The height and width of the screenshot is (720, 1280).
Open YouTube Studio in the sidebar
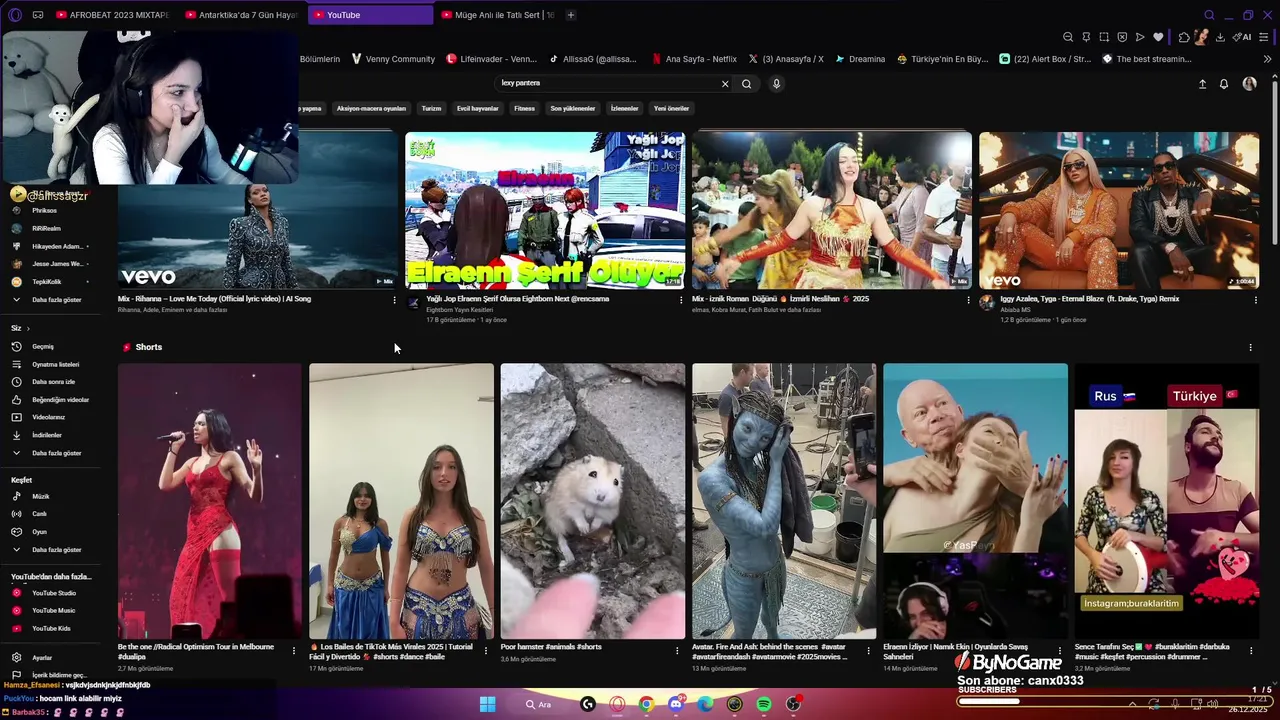point(53,593)
